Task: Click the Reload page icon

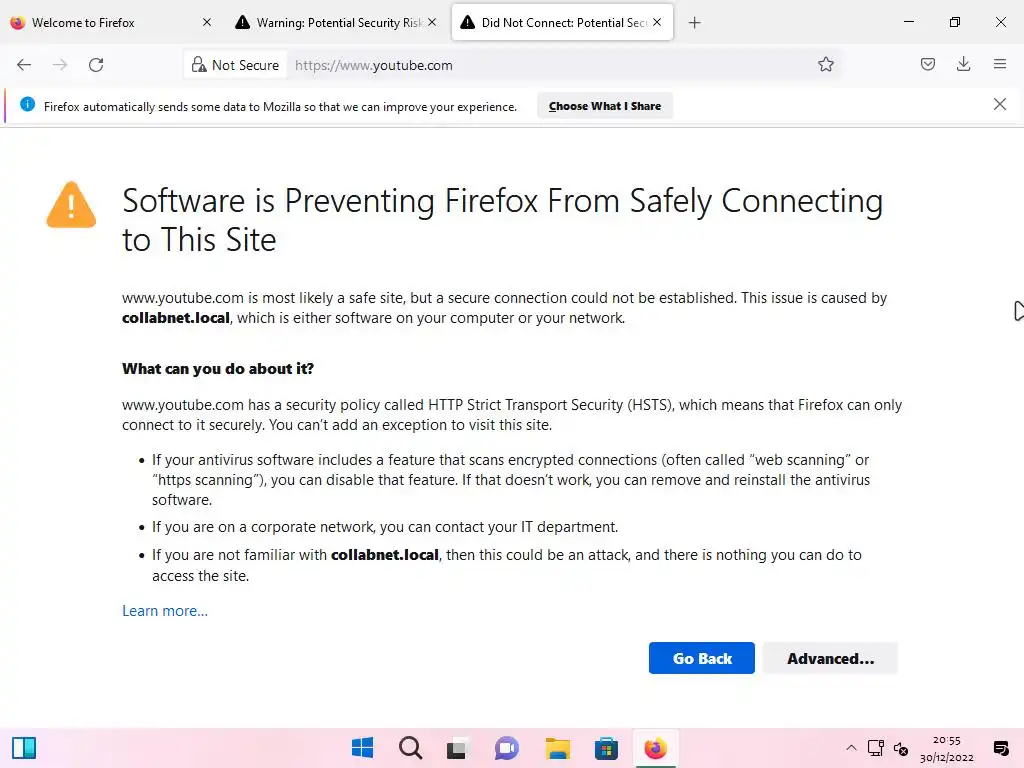Action: [96, 65]
